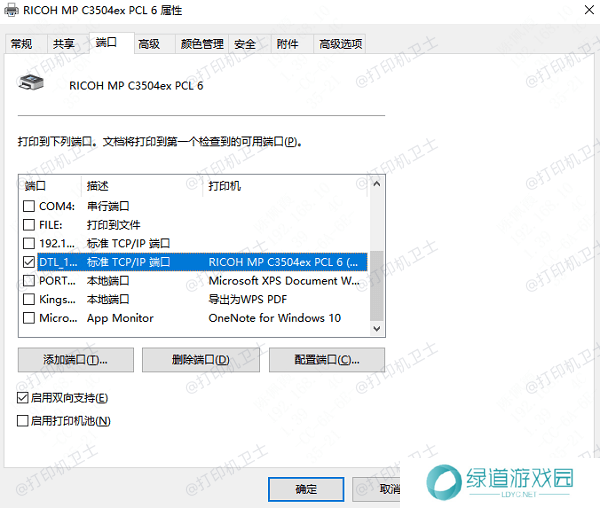Tick the FILE print-to-file port checkbox
The width and height of the screenshot is (600, 508).
coord(28,225)
